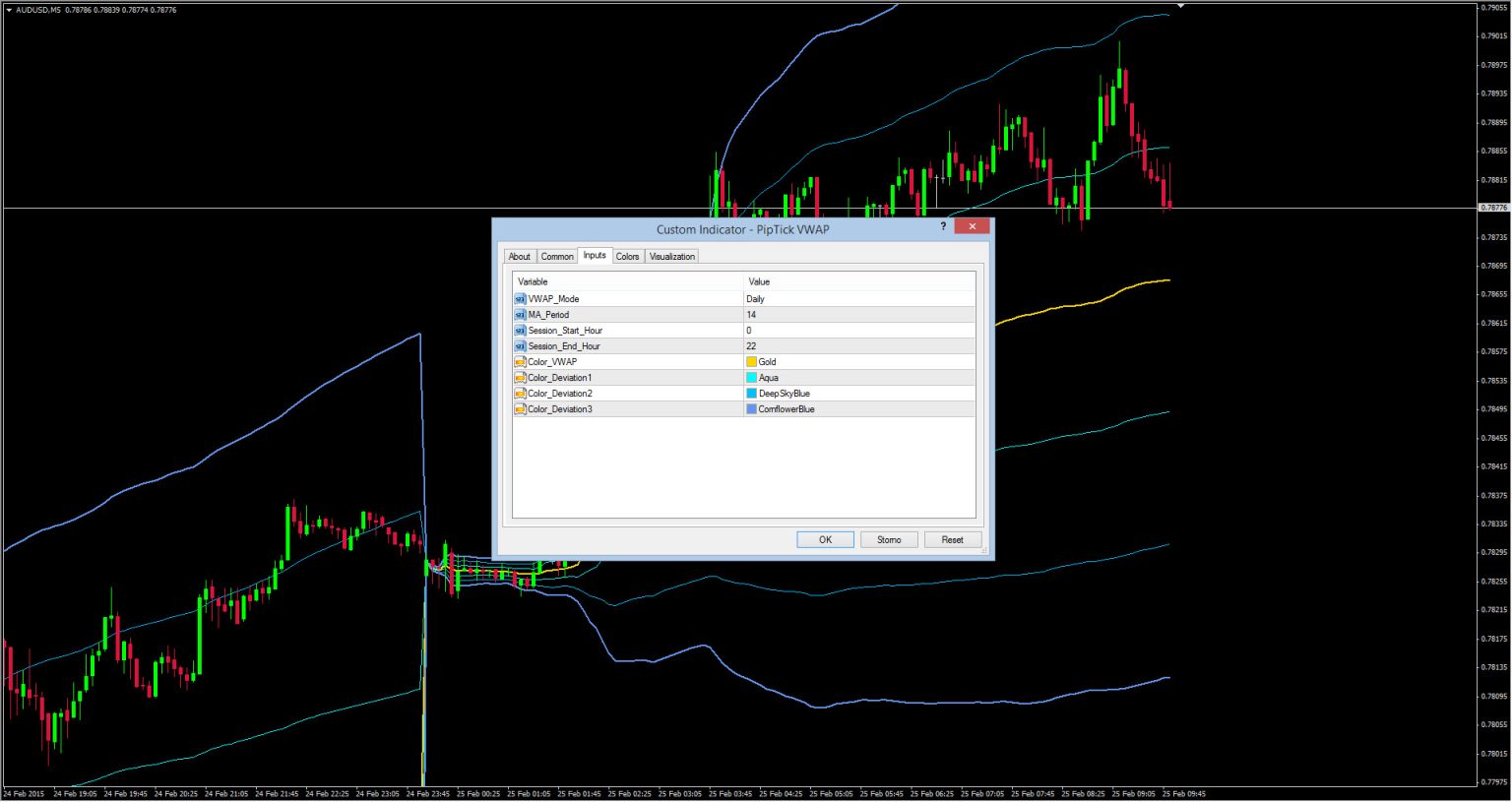This screenshot has height=802, width=1512.
Task: Click the Storno button
Action: 889,539
